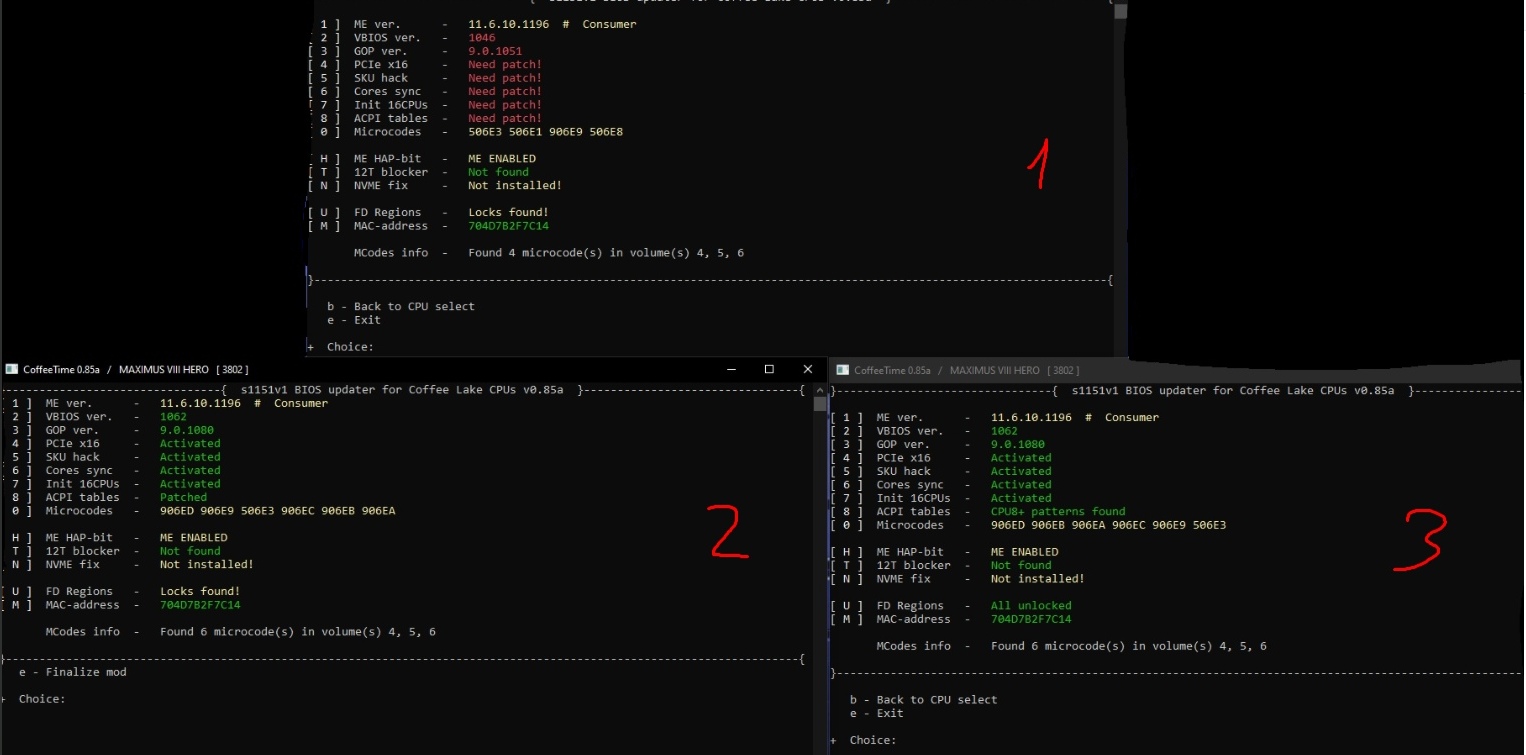Click GOP version "9.0.1080" in the left window
This screenshot has width=1526, height=755.
point(187,430)
